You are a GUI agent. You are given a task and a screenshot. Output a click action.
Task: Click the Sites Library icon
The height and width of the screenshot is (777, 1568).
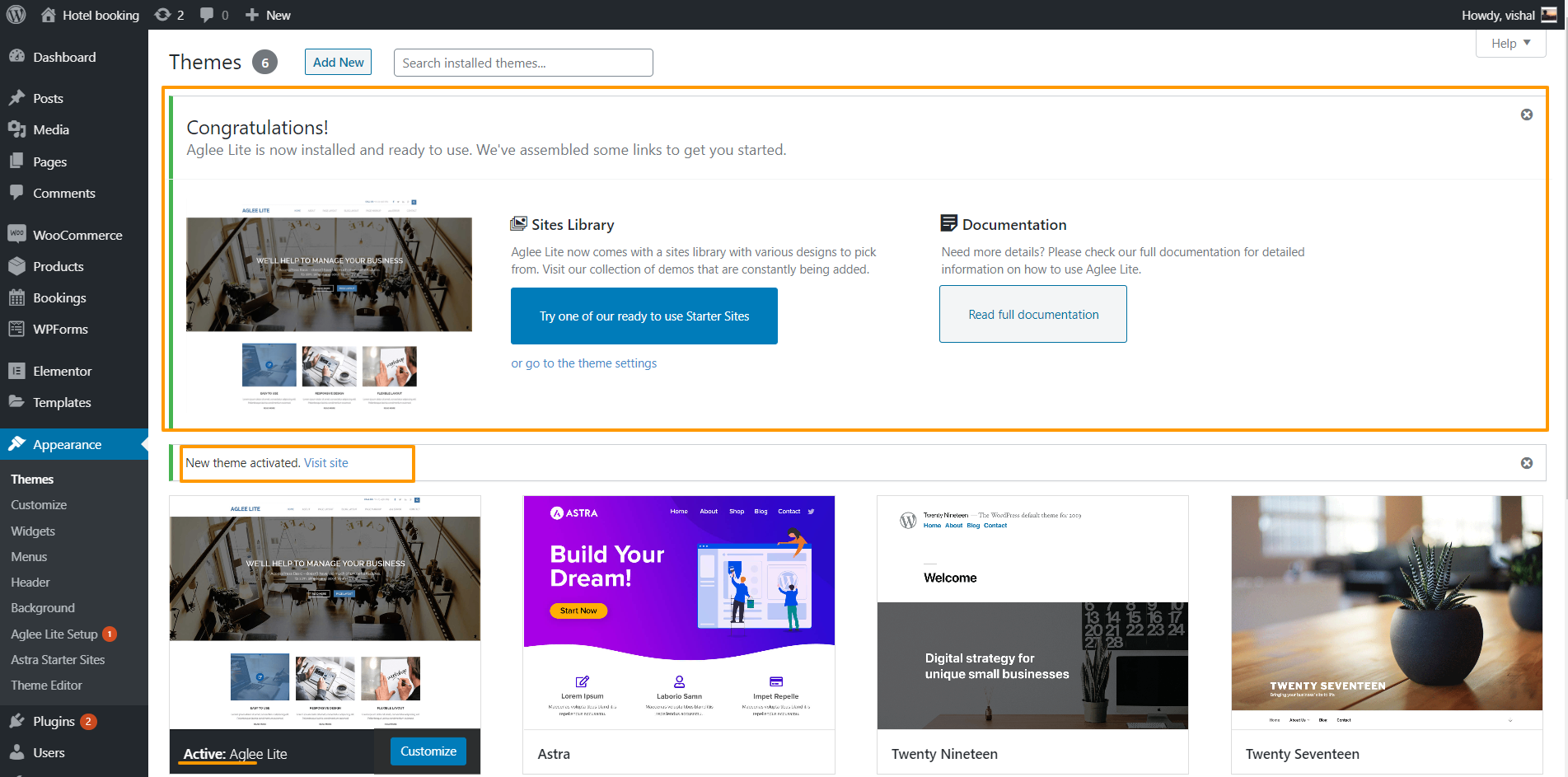click(518, 224)
